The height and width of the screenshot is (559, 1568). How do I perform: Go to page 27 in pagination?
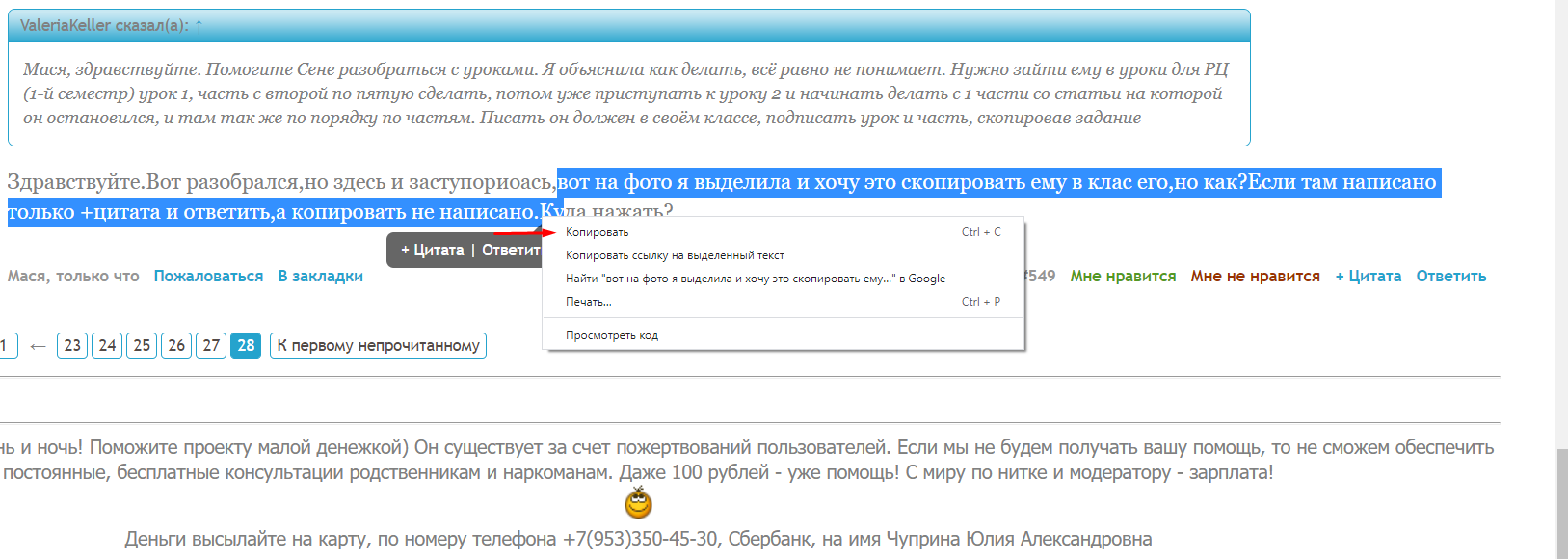coord(211,345)
